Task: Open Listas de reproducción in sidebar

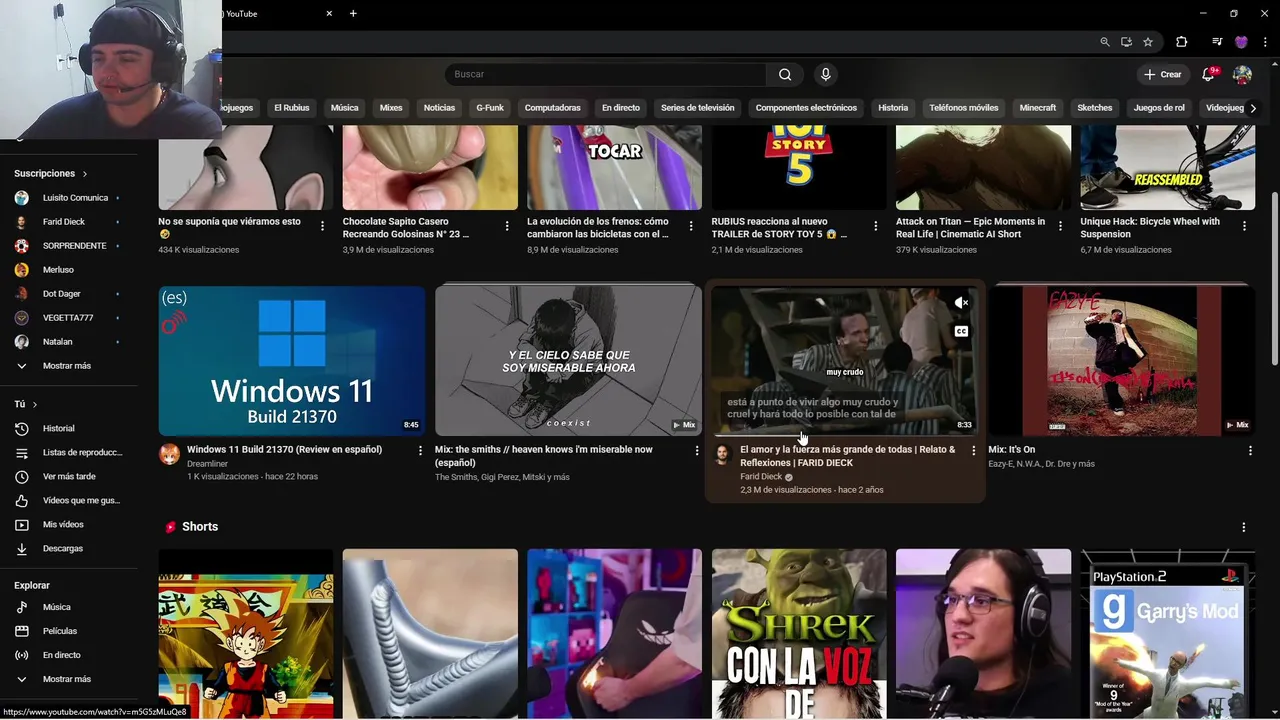Action: coord(69,452)
